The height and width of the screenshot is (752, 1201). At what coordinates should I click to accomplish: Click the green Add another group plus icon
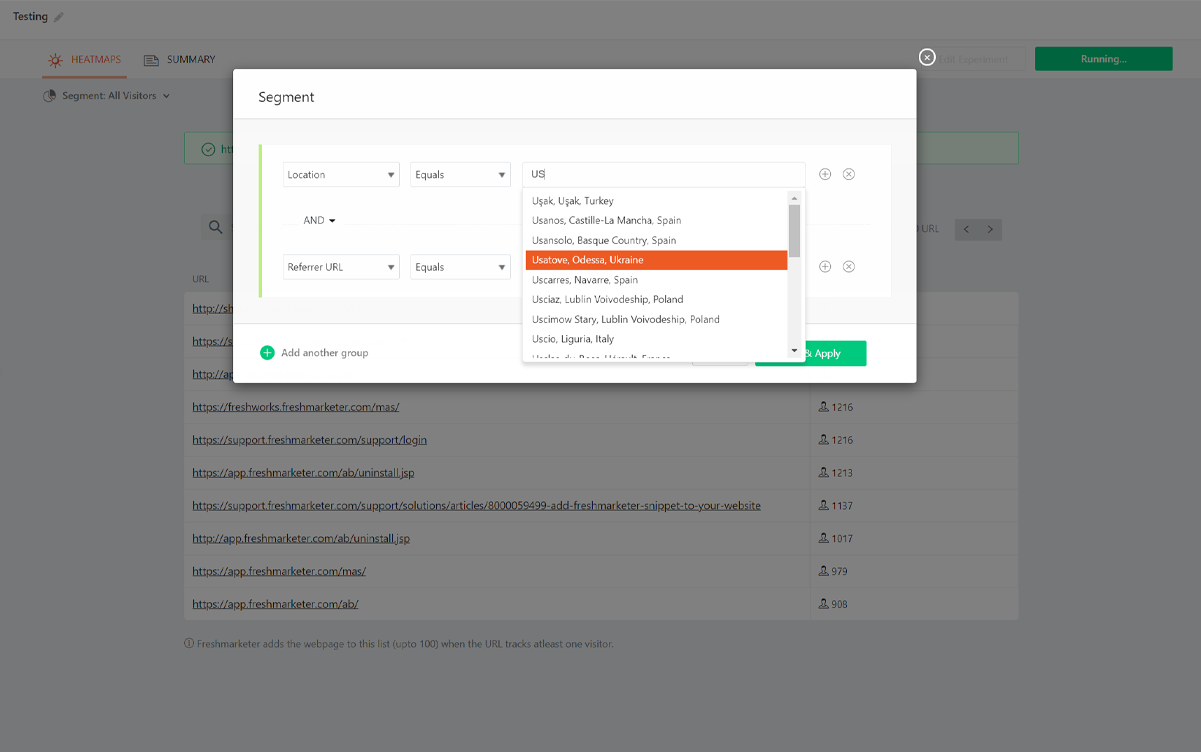coord(267,353)
